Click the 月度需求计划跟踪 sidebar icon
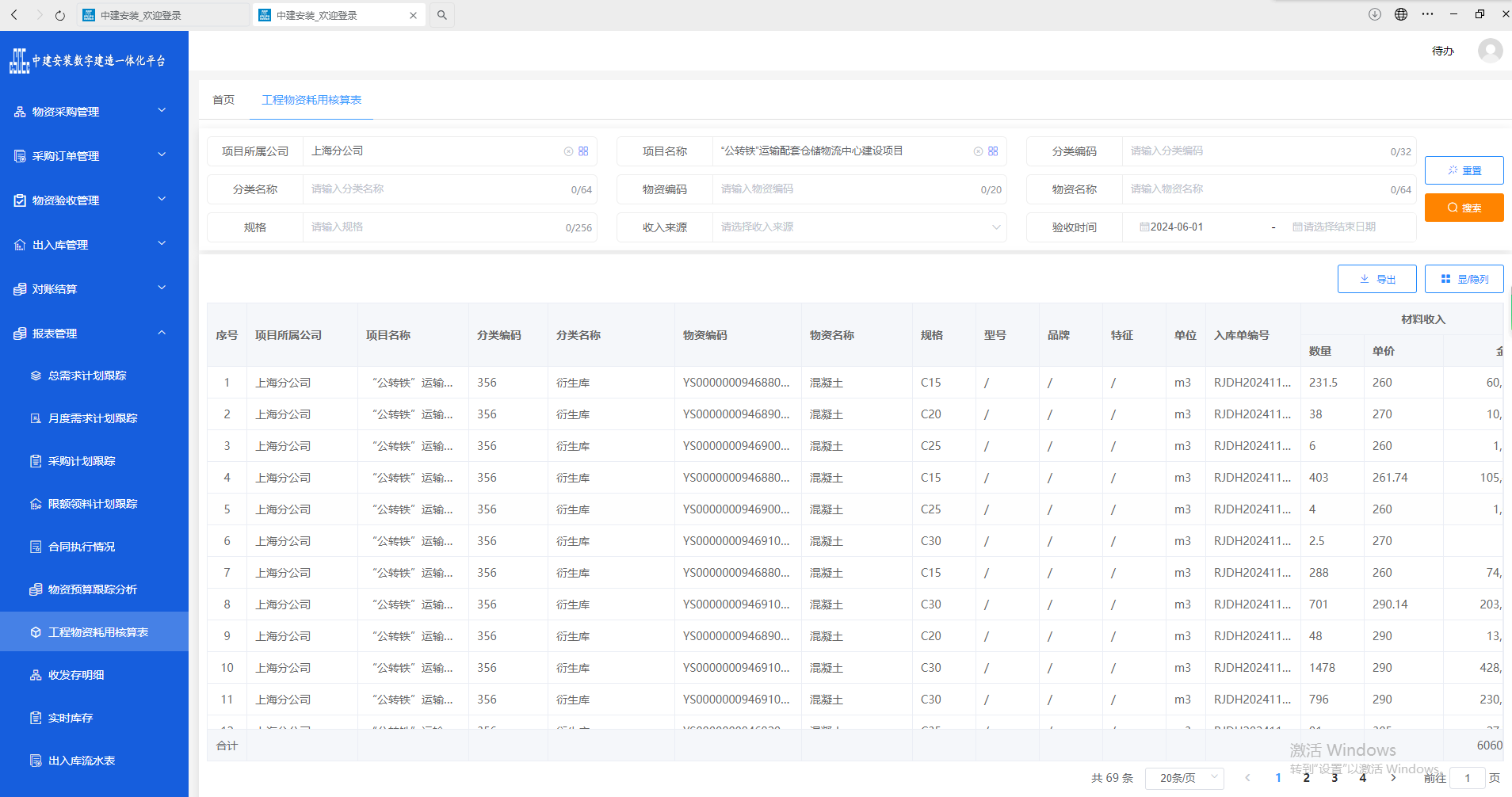The image size is (1512, 797). point(36,418)
